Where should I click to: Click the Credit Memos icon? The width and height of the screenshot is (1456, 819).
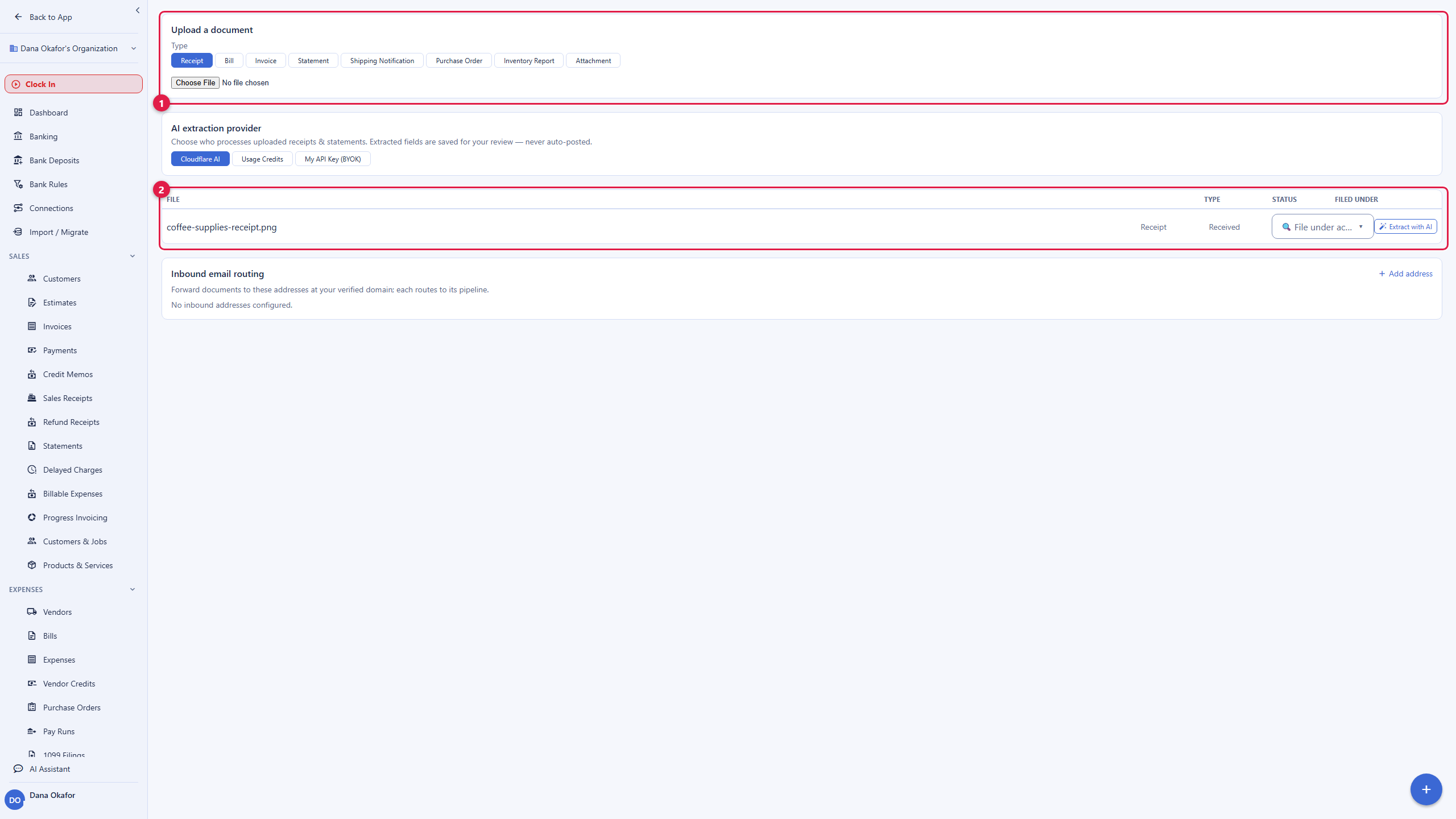click(32, 374)
